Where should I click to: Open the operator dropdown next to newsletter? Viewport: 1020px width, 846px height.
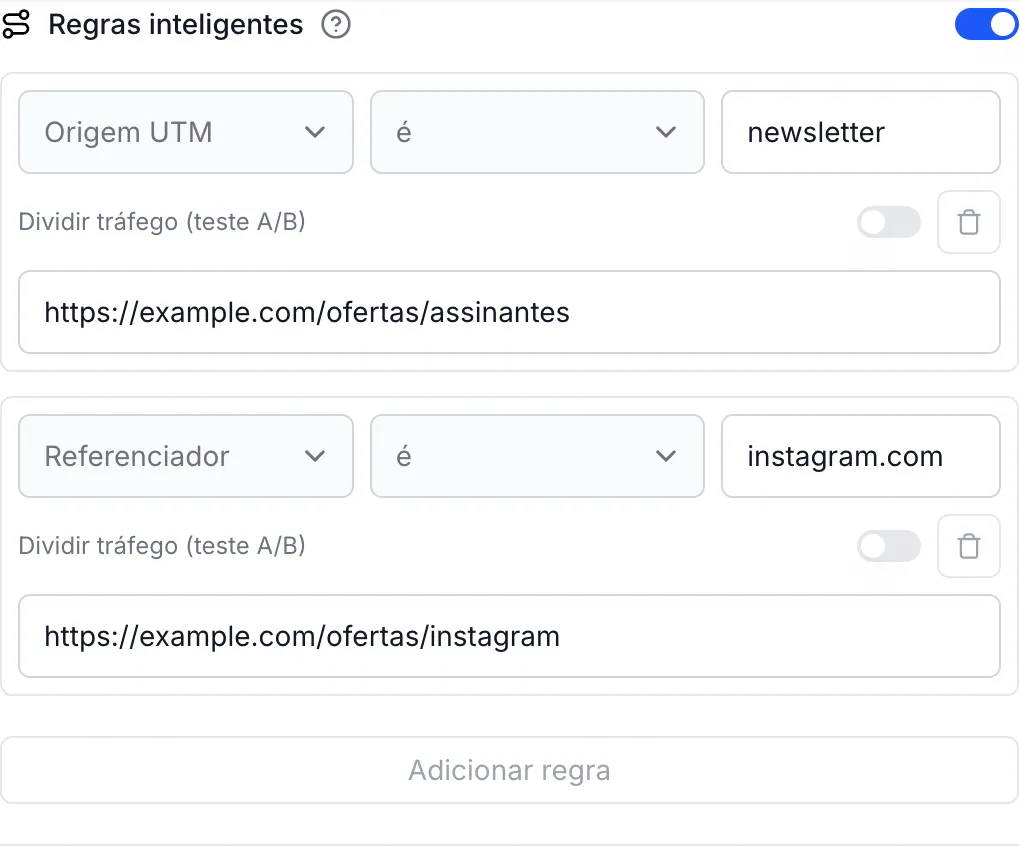[x=537, y=132]
